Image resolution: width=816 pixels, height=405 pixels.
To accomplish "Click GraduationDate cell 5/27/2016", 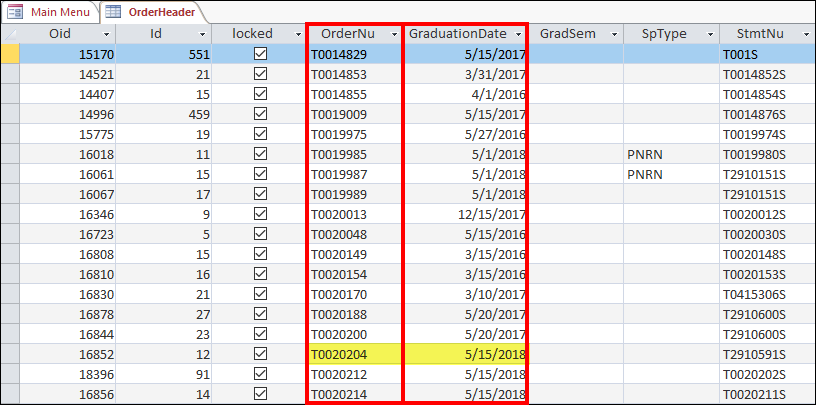I will pyautogui.click(x=466, y=134).
